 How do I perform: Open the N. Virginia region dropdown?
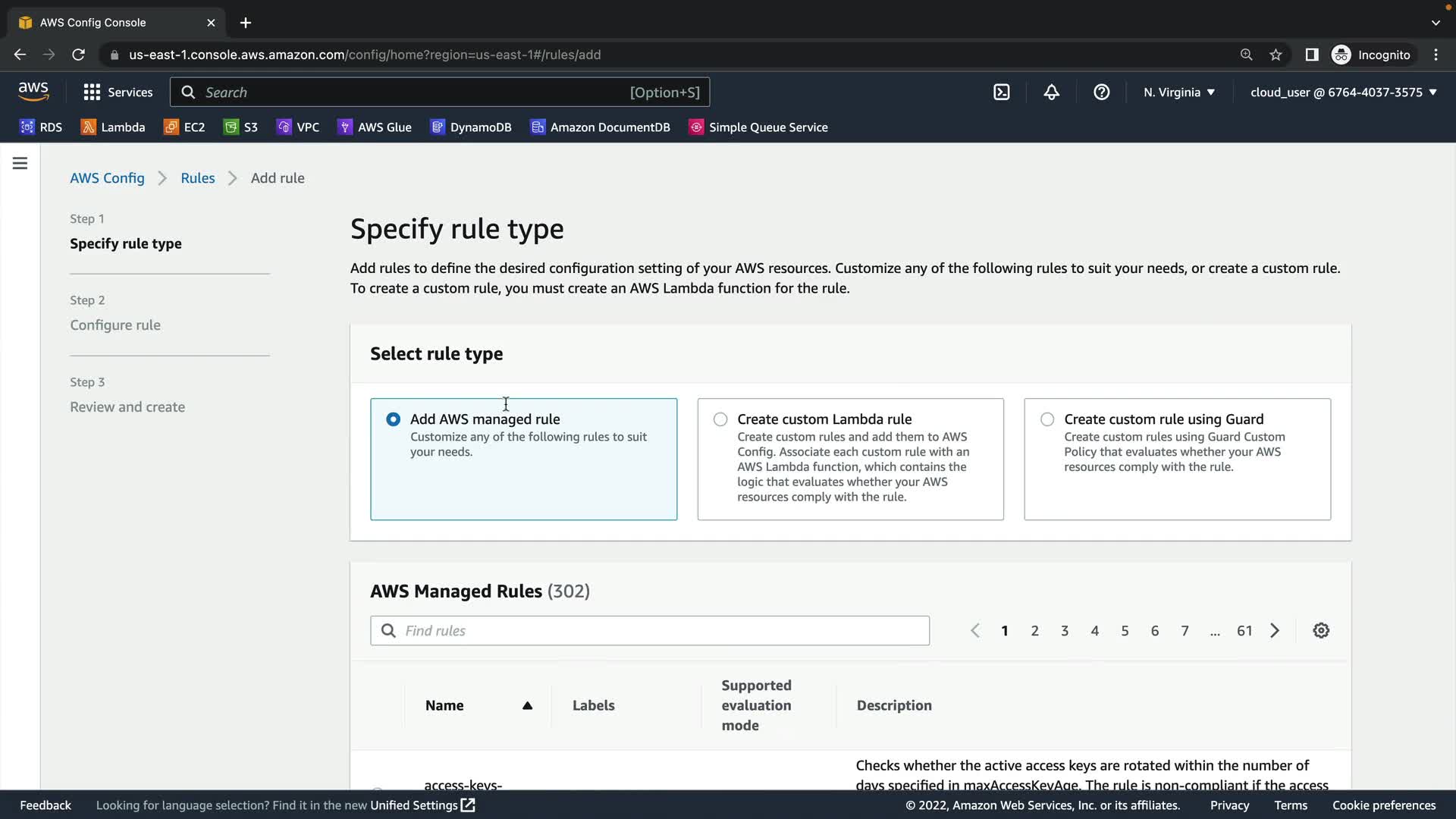[x=1179, y=92]
